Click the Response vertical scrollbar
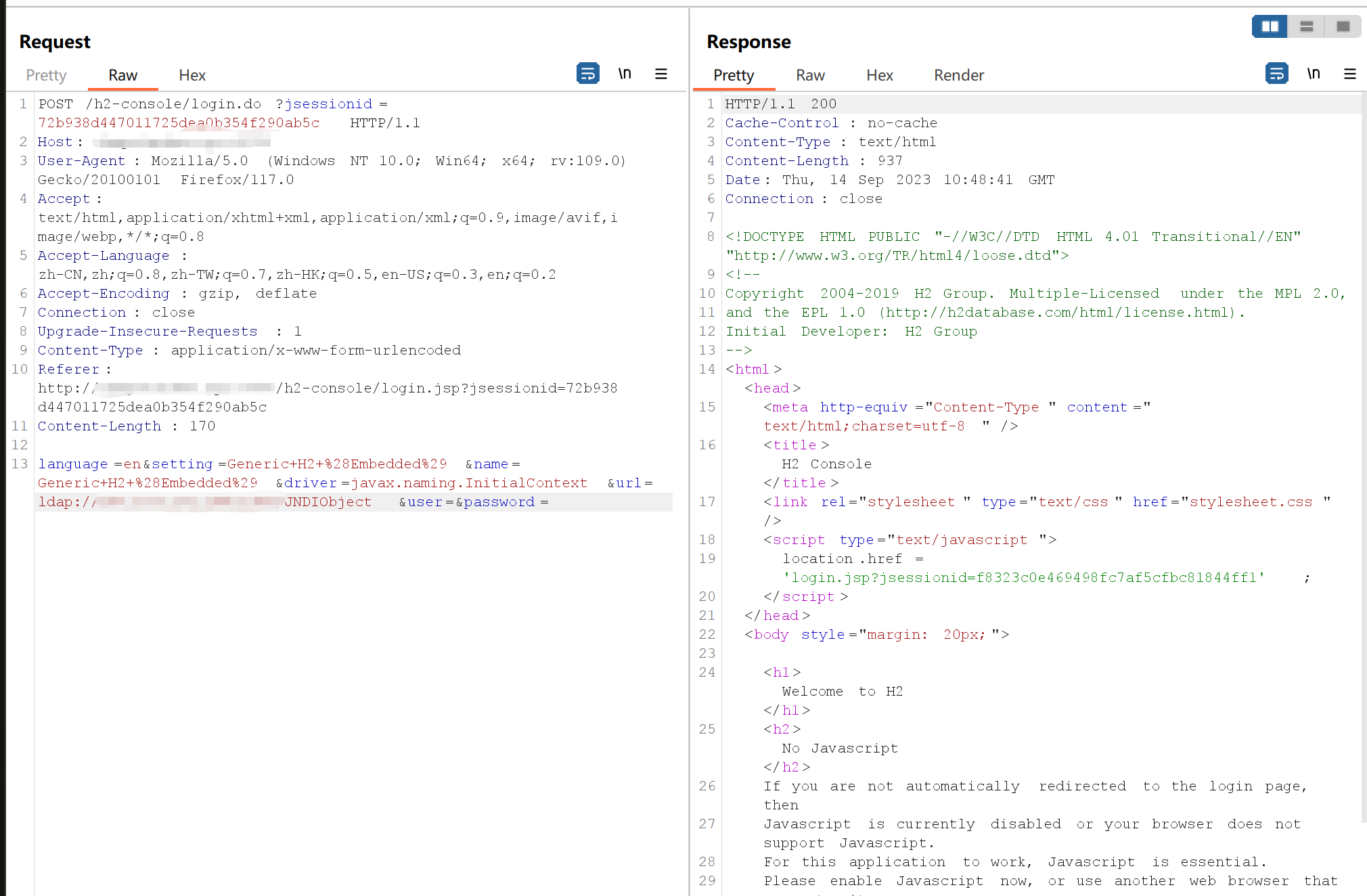Screen dimensions: 1367x896 [x=1364, y=457]
